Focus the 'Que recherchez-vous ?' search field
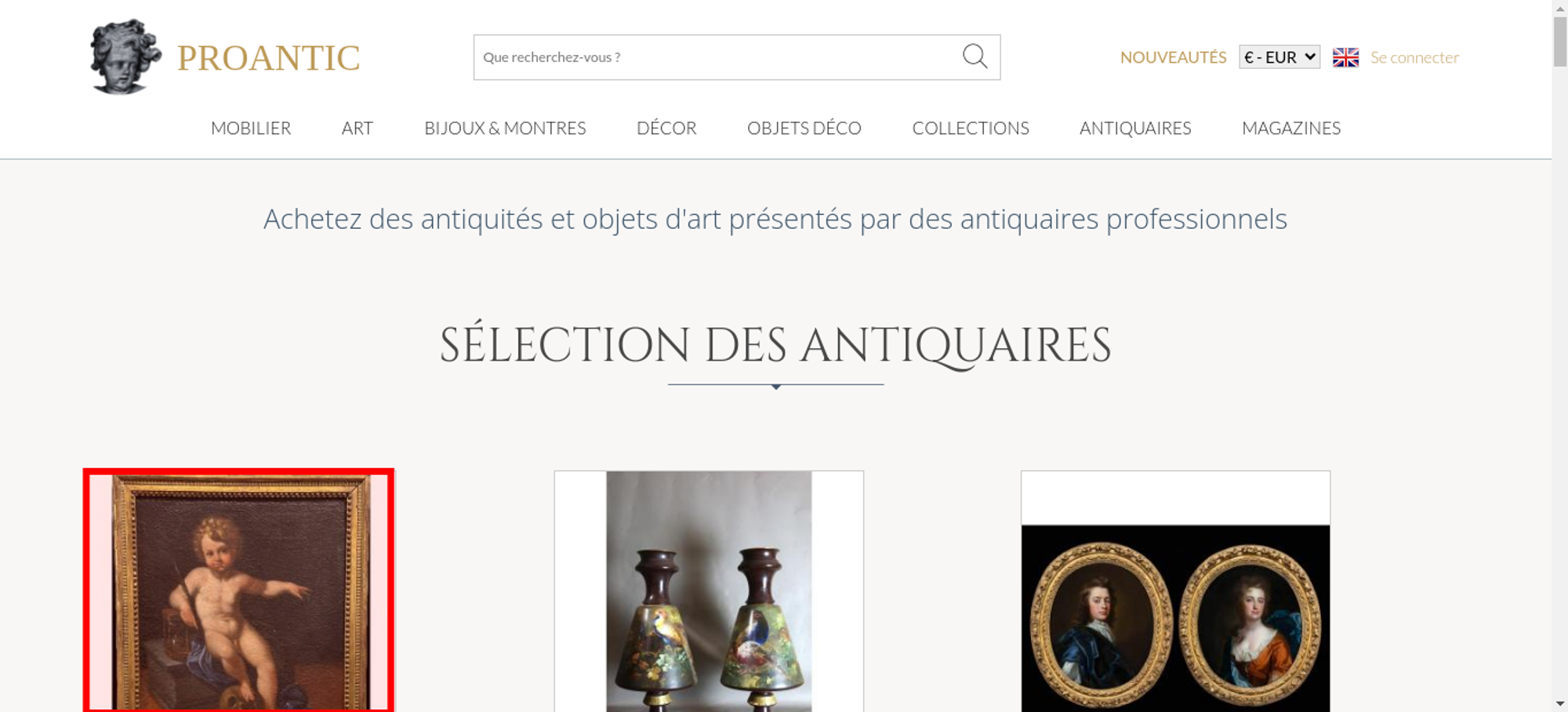This screenshot has width=1568, height=712. point(717,57)
